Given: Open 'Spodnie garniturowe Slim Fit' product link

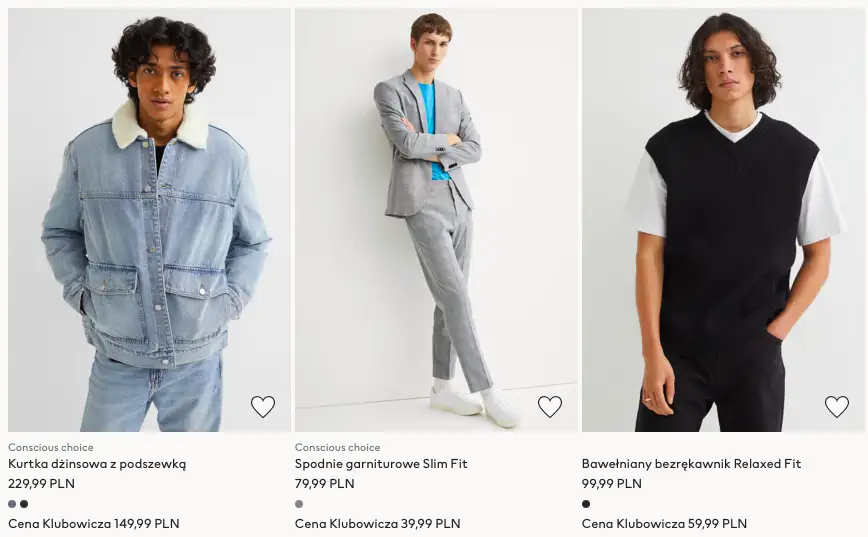Looking at the screenshot, I should [x=381, y=464].
